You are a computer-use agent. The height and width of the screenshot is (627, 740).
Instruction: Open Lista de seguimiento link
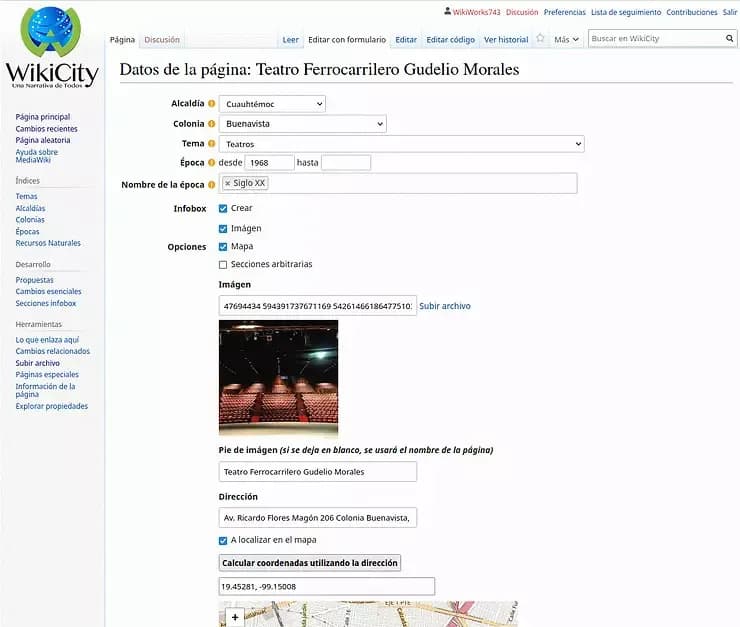(x=626, y=12)
